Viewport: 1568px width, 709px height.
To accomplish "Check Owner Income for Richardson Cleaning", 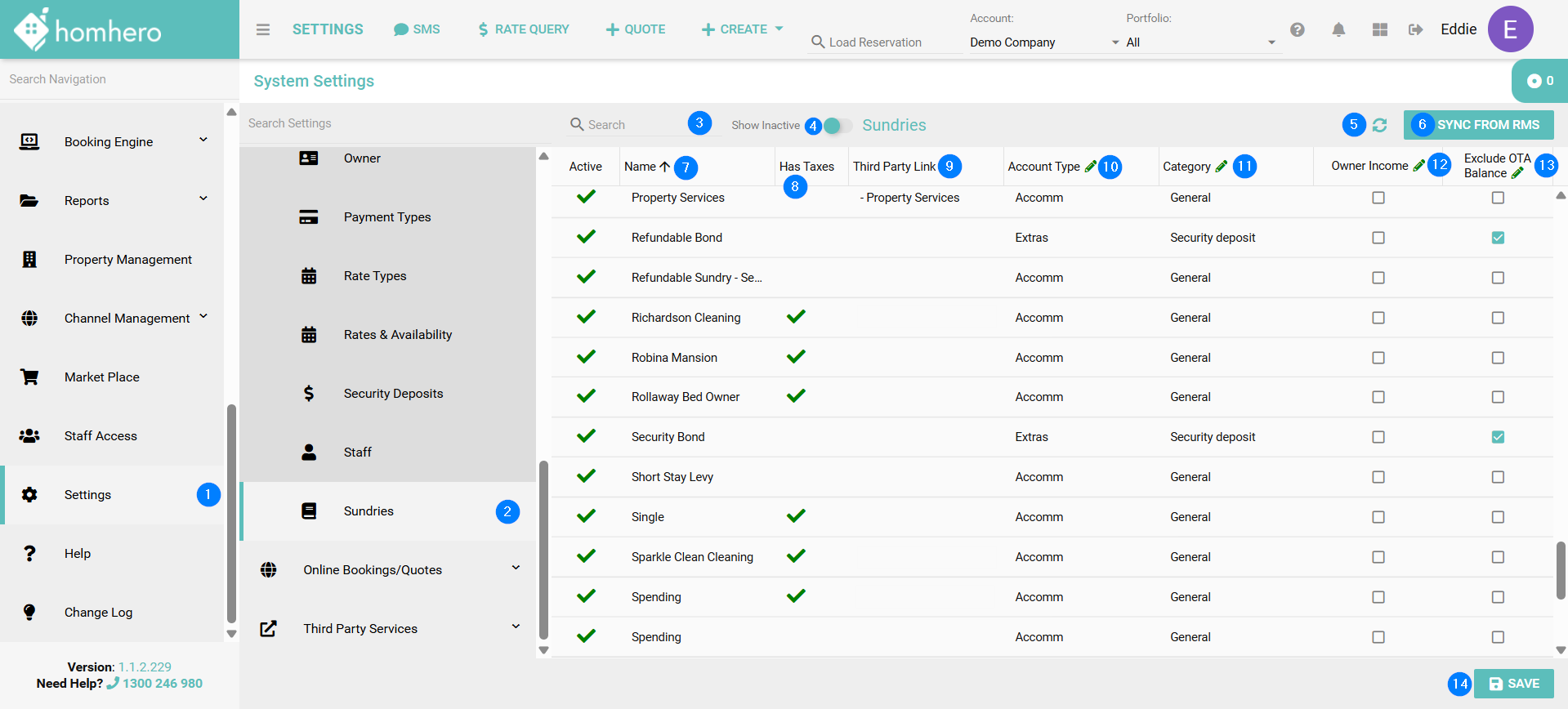I will [x=1378, y=318].
